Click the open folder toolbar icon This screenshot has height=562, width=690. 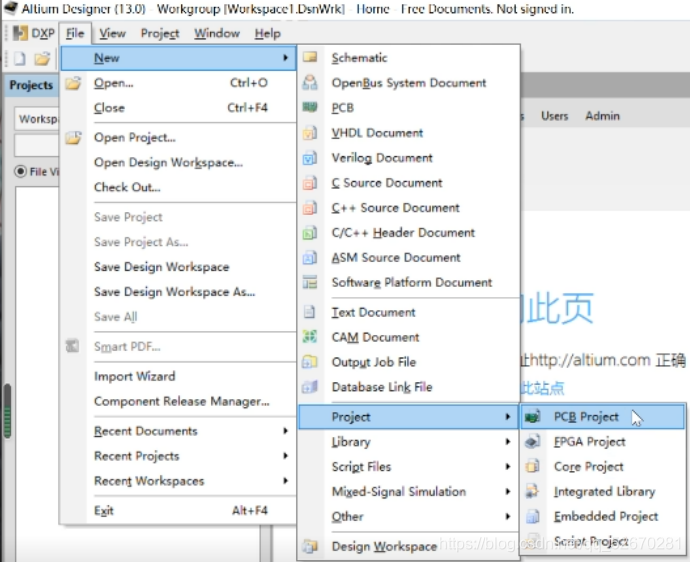point(42,58)
